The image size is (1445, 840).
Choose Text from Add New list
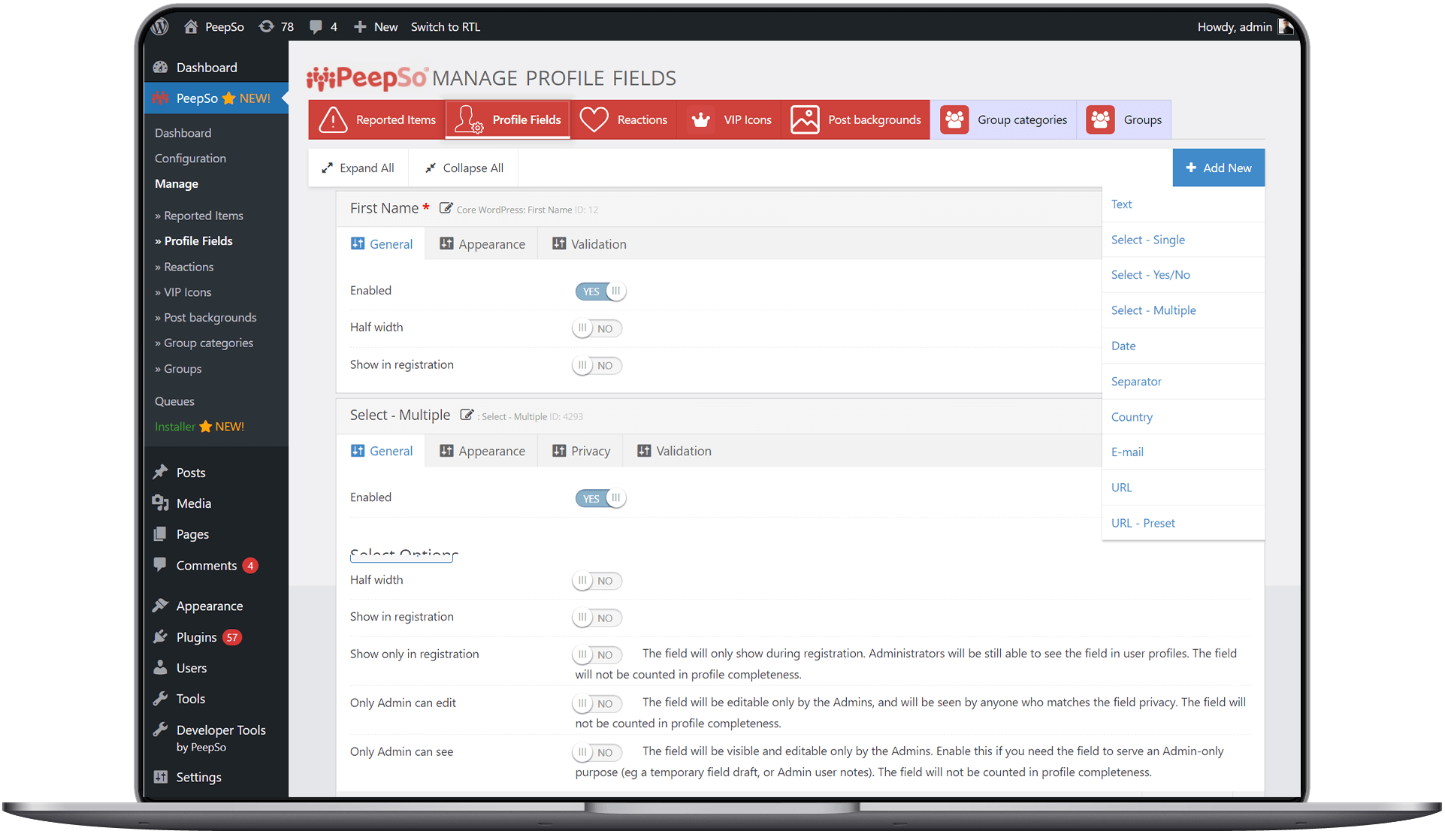pyautogui.click(x=1183, y=204)
